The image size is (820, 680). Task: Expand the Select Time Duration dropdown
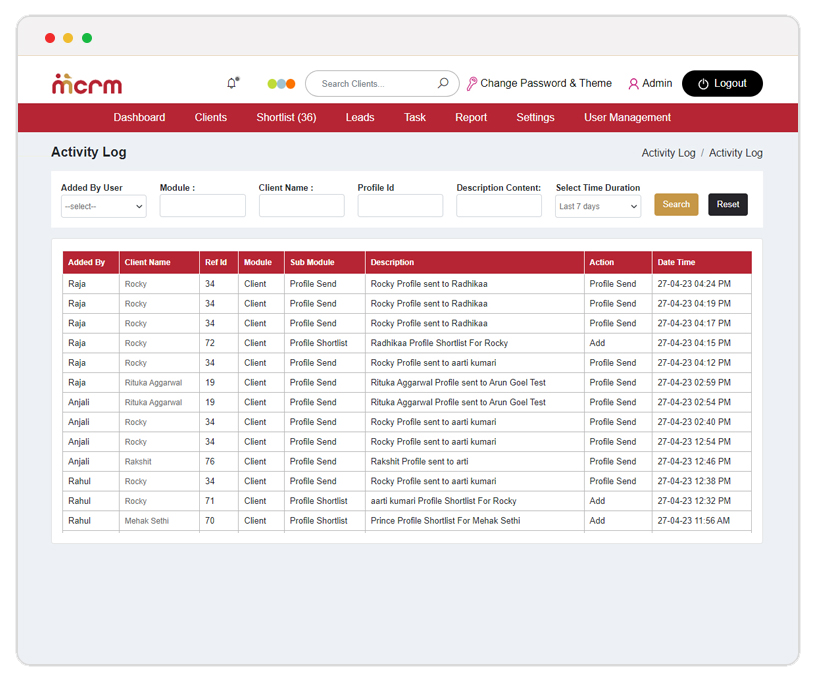[x=598, y=206]
